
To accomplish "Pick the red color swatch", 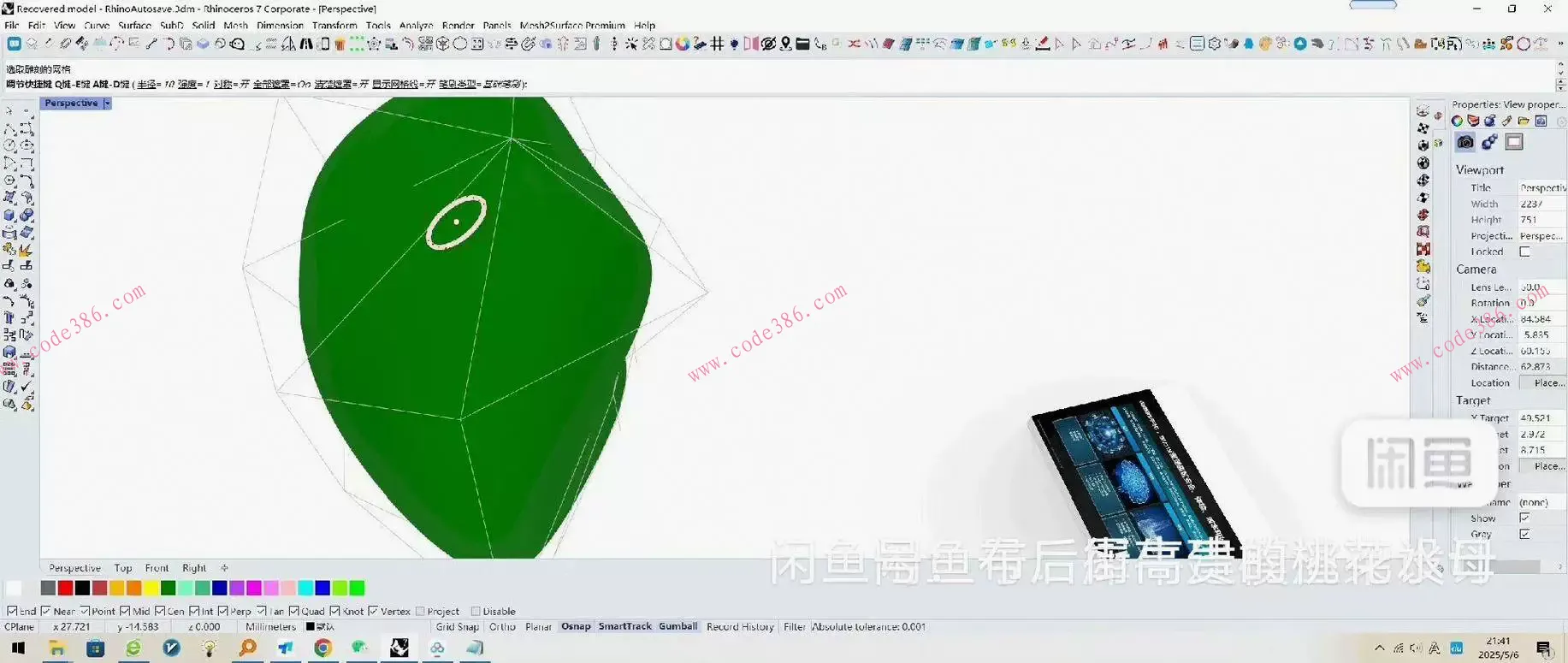I will point(65,588).
